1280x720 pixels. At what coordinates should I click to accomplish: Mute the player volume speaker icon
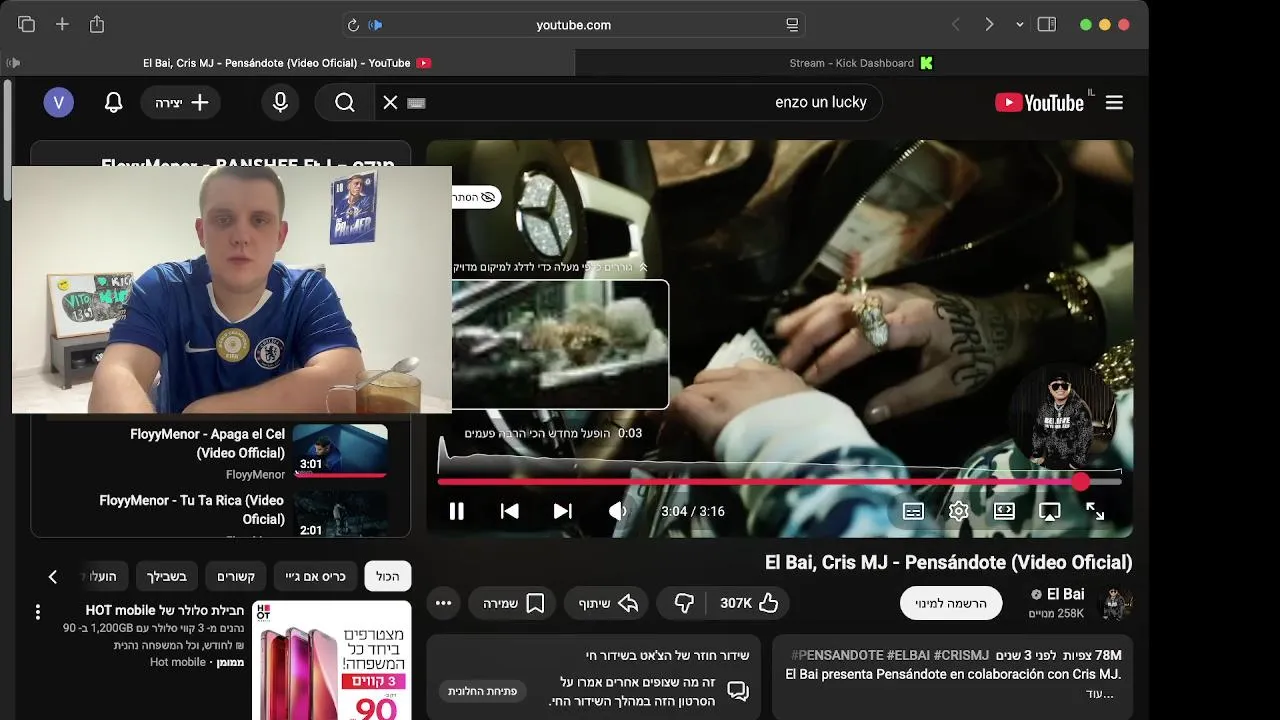click(617, 511)
